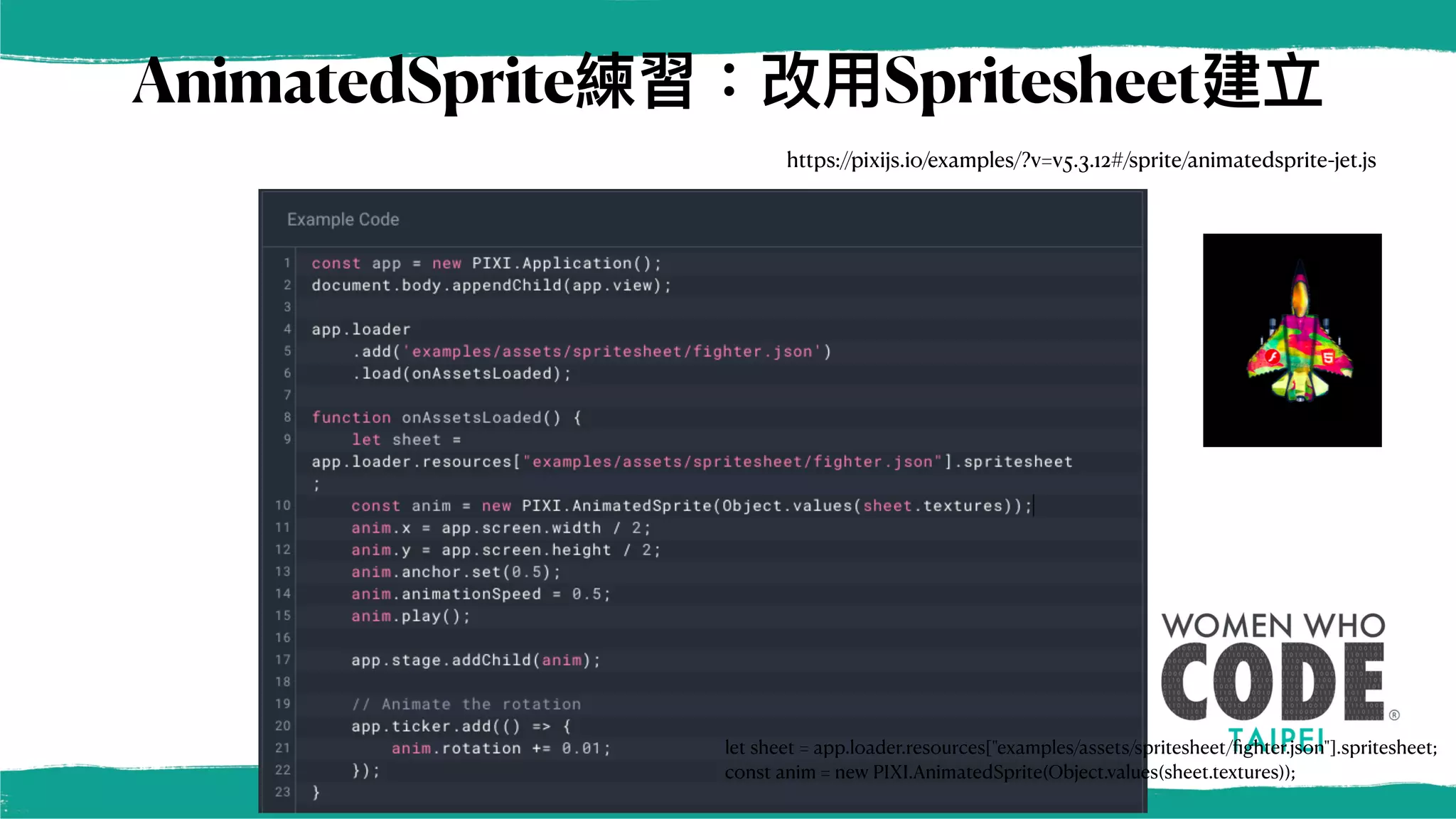
Task: Click bottom snippet 'let sheet = app.loader.resources'
Action: tap(1081, 748)
